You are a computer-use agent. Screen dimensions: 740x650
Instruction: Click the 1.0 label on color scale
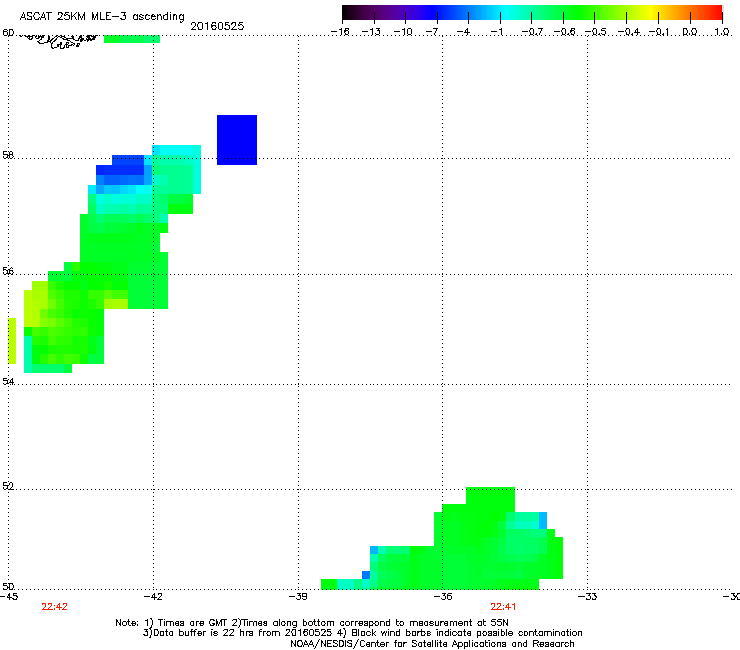722,32
